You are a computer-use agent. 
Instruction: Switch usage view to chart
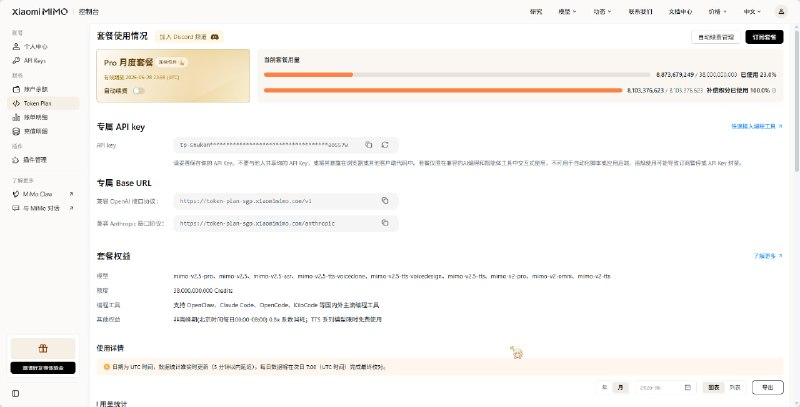tap(714, 388)
